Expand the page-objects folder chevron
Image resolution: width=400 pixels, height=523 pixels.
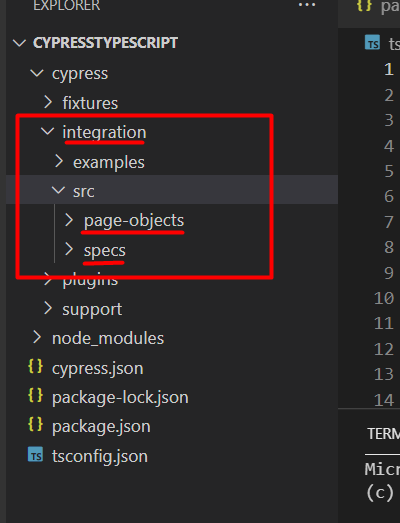69,220
